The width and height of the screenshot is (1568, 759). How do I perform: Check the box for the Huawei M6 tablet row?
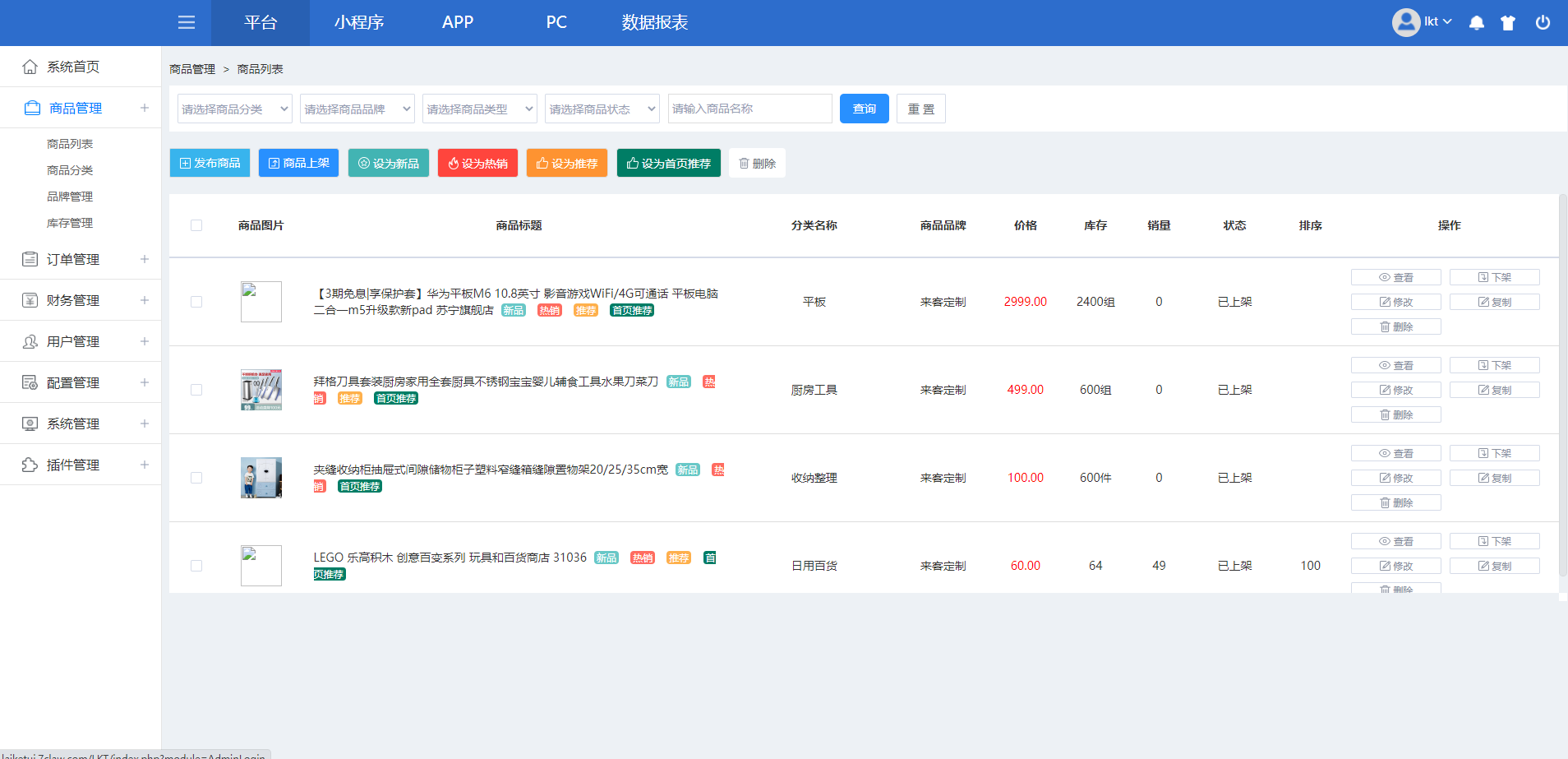196,302
